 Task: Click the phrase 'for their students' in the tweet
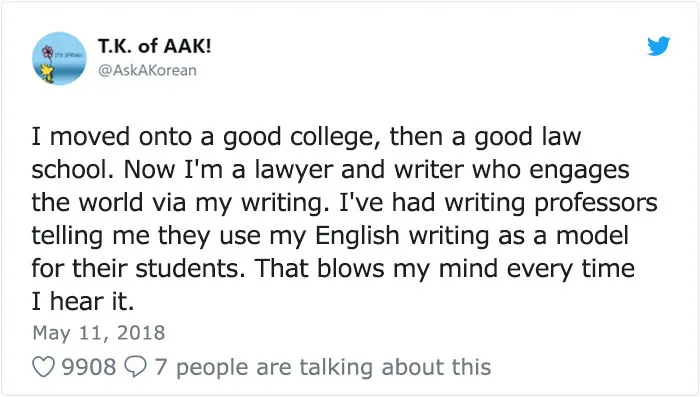137,269
